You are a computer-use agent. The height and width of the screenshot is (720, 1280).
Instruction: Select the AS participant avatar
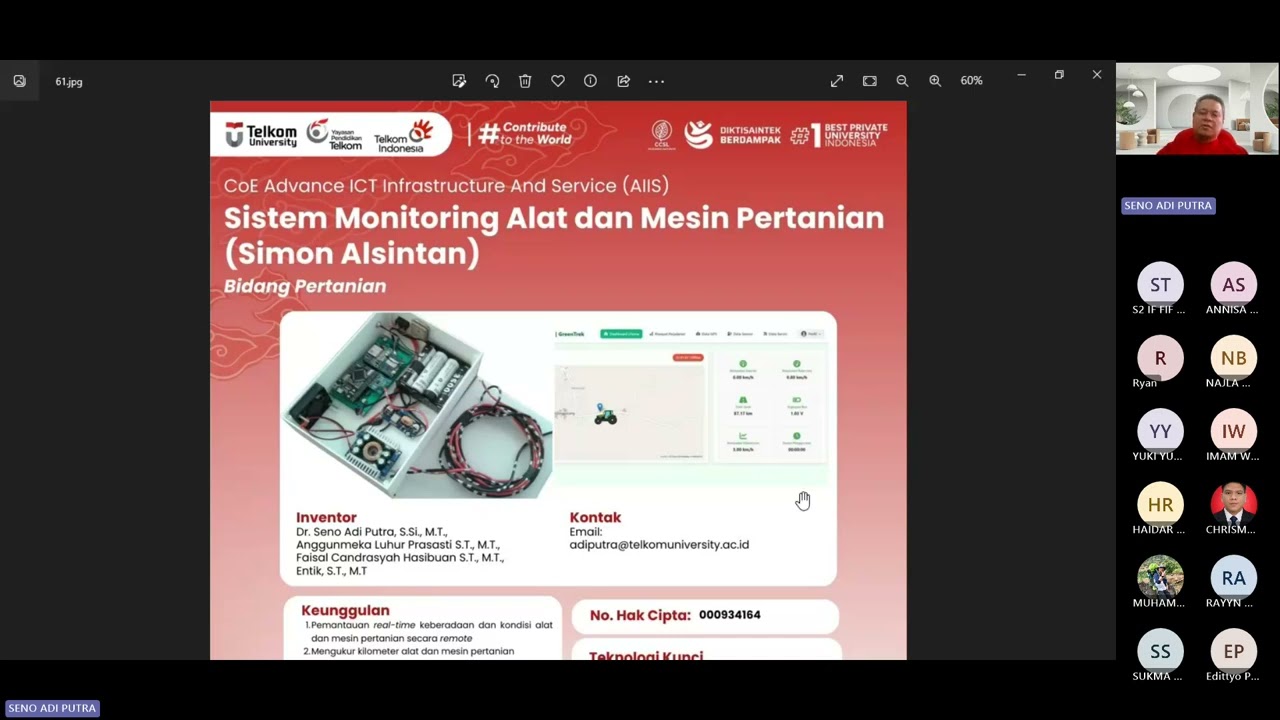click(x=1234, y=285)
